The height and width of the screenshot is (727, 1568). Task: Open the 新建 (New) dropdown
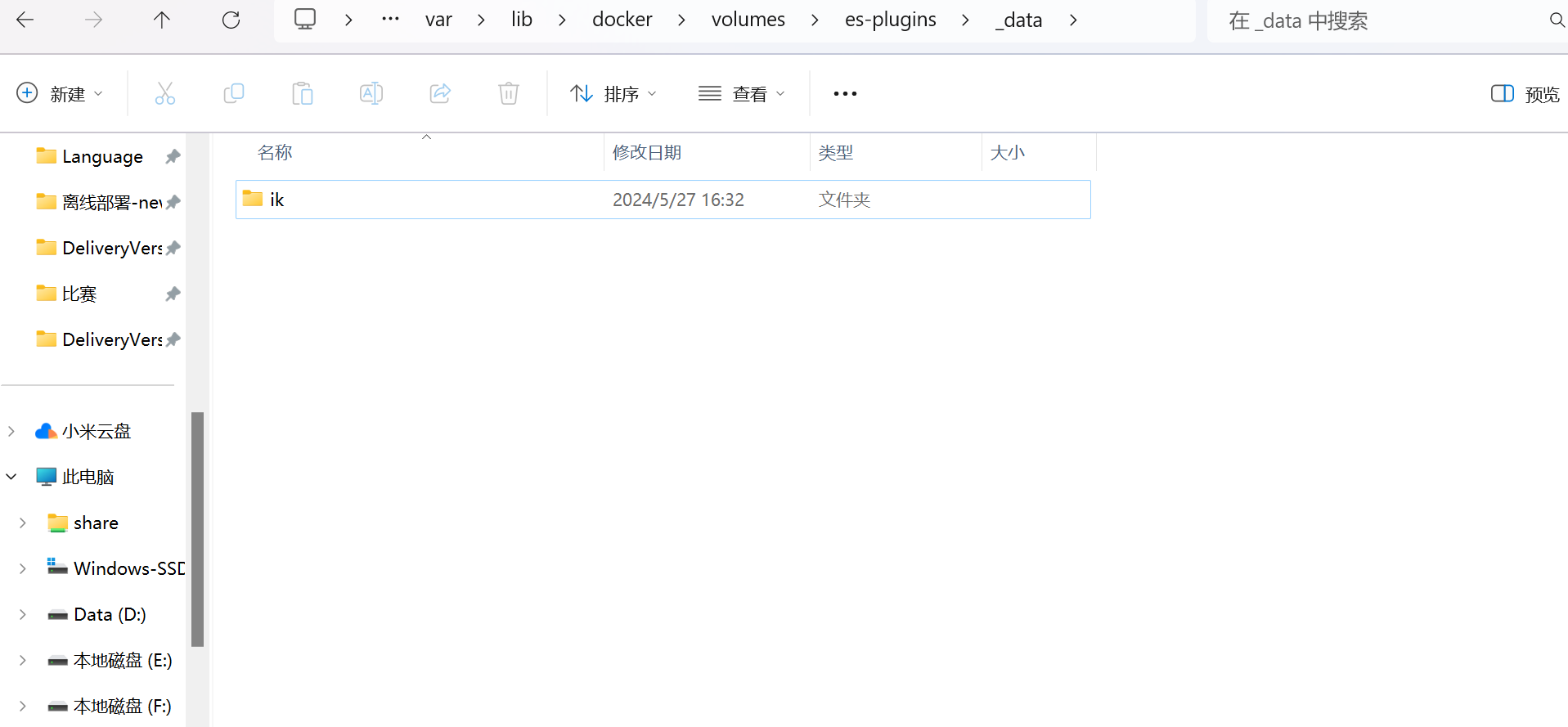click(61, 94)
